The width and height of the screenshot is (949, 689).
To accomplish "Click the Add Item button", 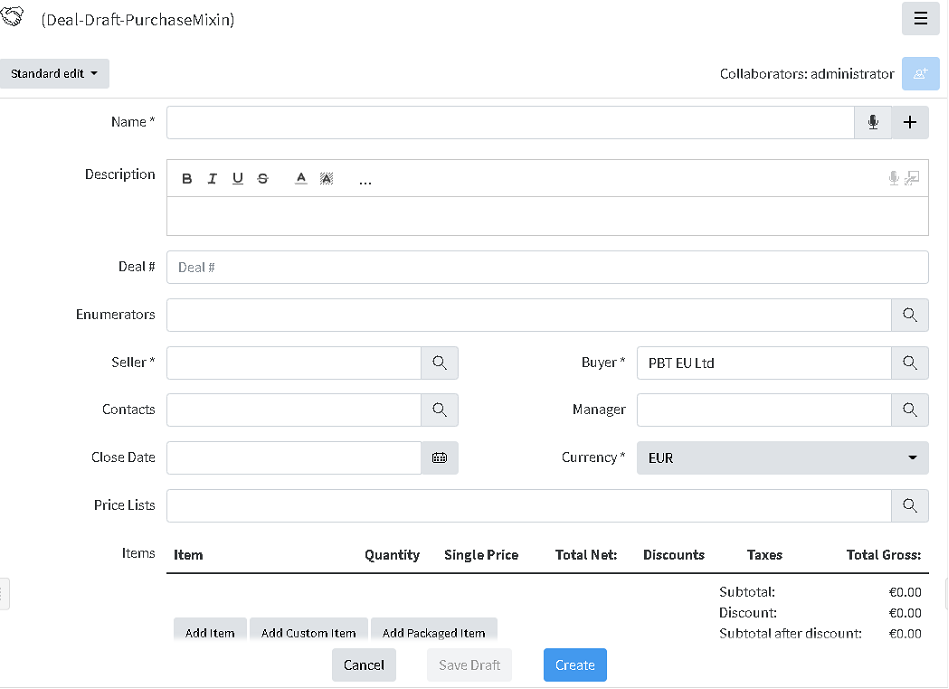I will tap(210, 632).
